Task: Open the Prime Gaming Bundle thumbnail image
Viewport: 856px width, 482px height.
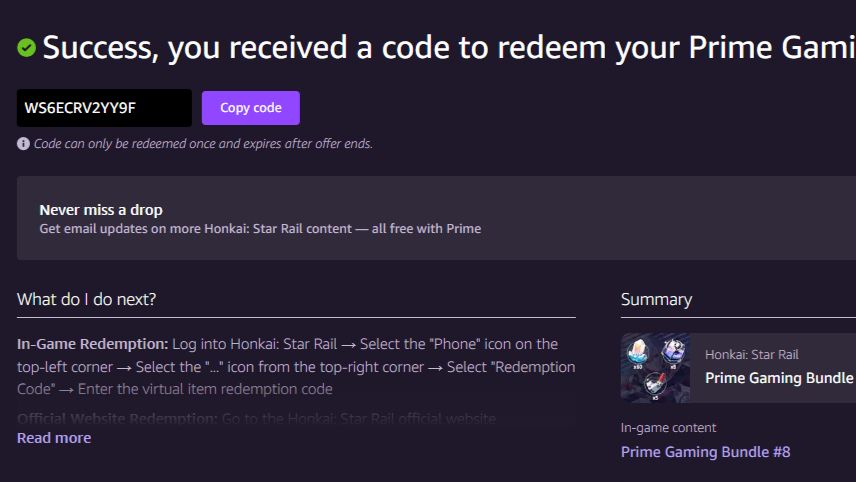Action: 655,367
